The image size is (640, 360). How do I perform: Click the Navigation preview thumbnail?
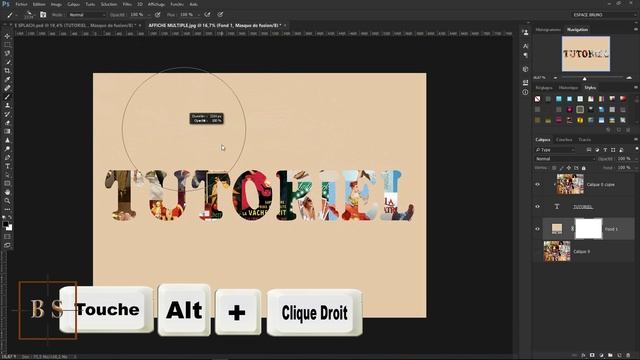586,54
